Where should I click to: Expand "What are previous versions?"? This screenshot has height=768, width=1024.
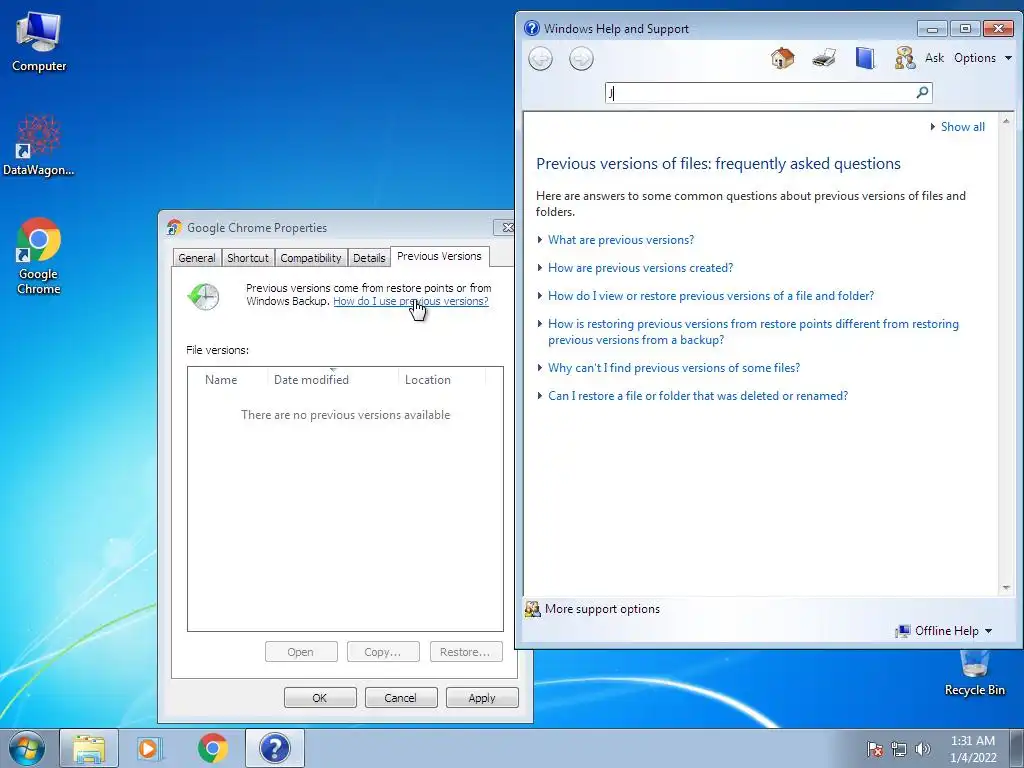[620, 240]
